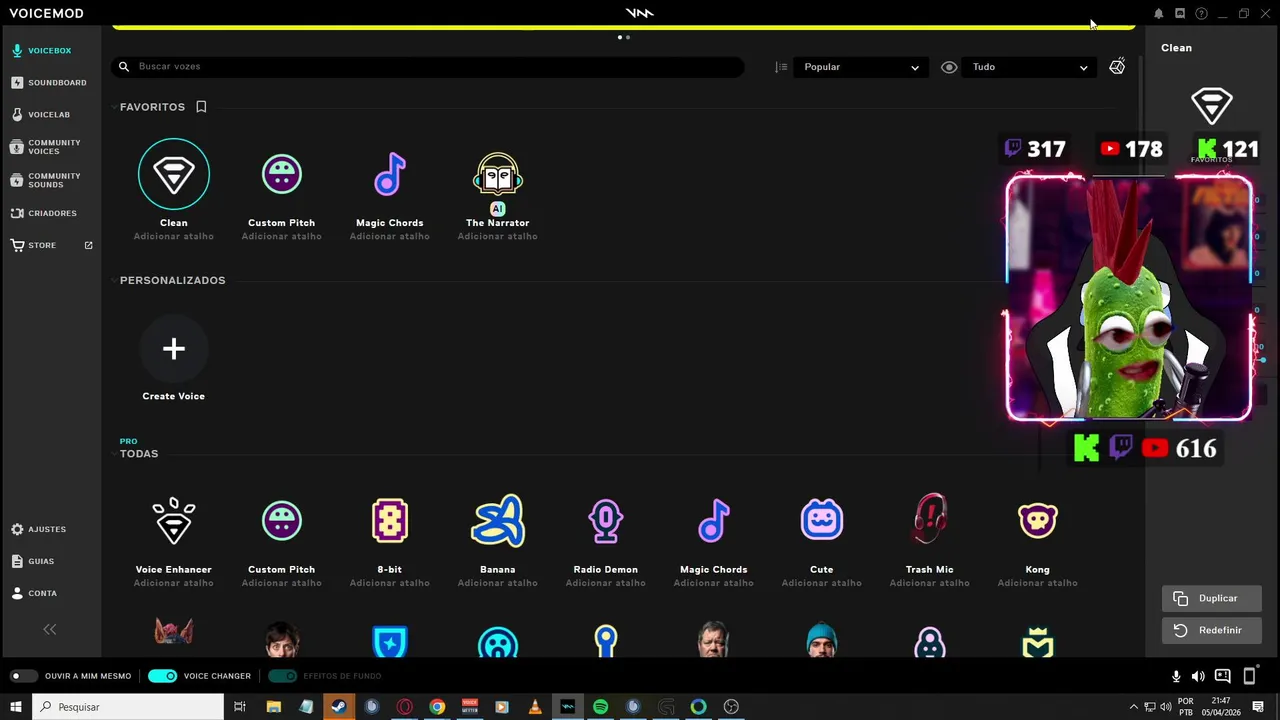This screenshot has height=720, width=1280.
Task: Open Windows Task View
Action: tap(240, 707)
